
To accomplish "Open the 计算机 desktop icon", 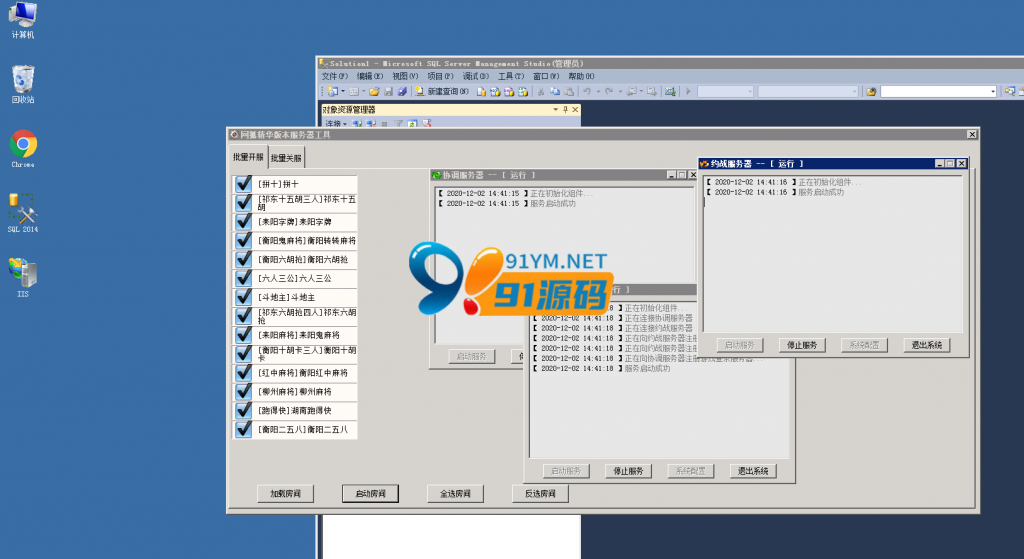I will 23,20.
